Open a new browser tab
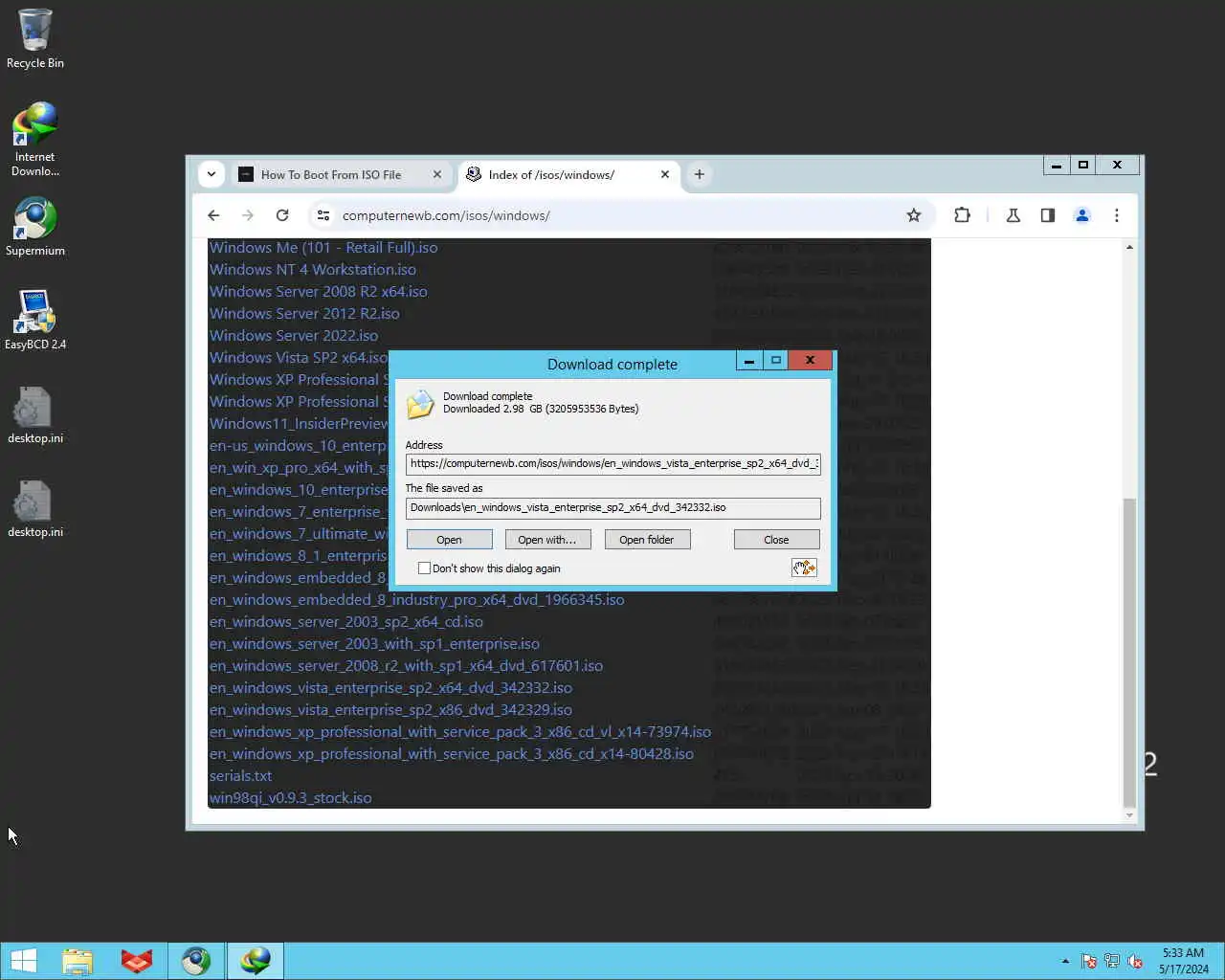1225x980 pixels. pyautogui.click(x=700, y=174)
